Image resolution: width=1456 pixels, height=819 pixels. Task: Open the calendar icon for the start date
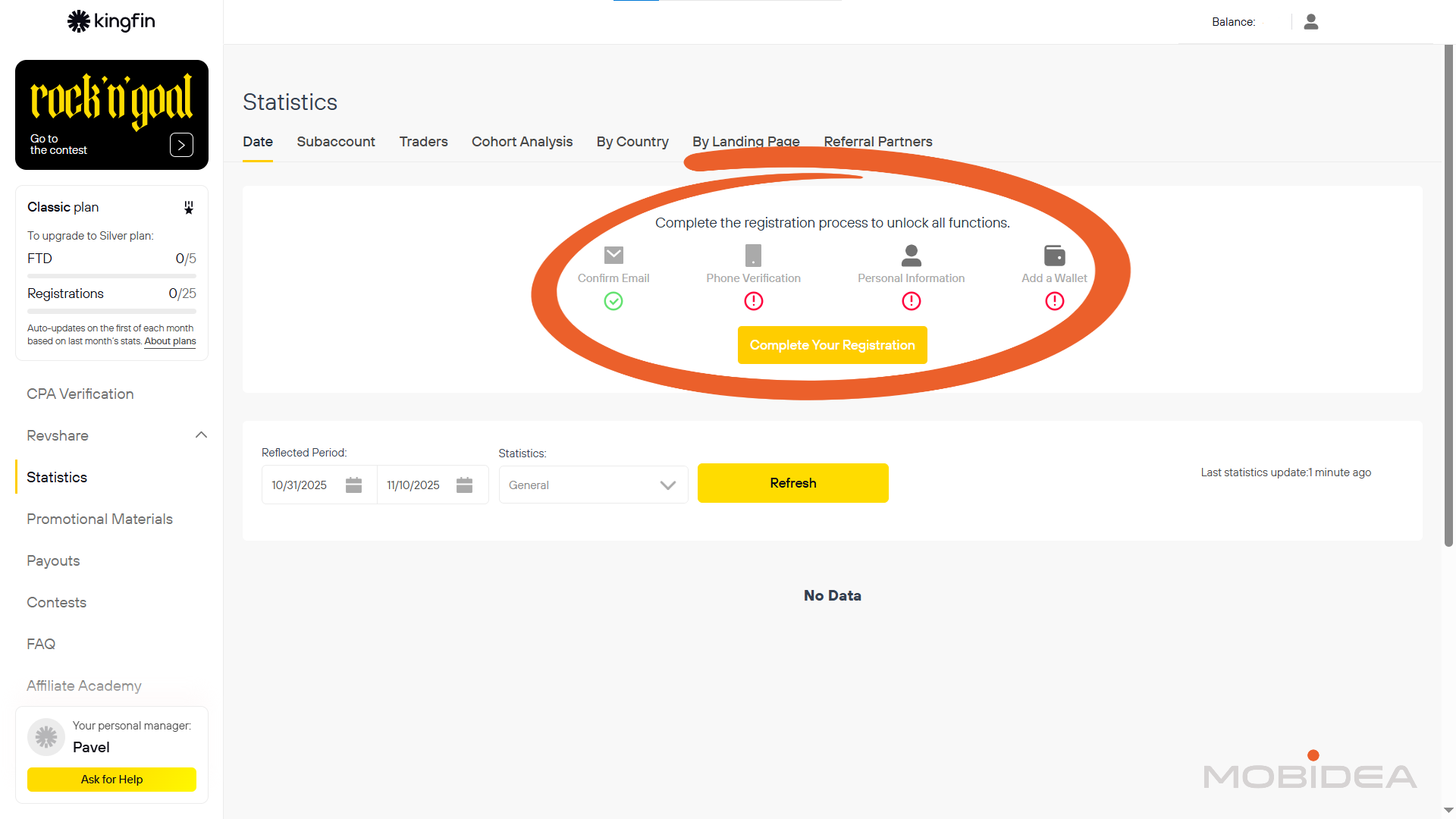click(353, 485)
